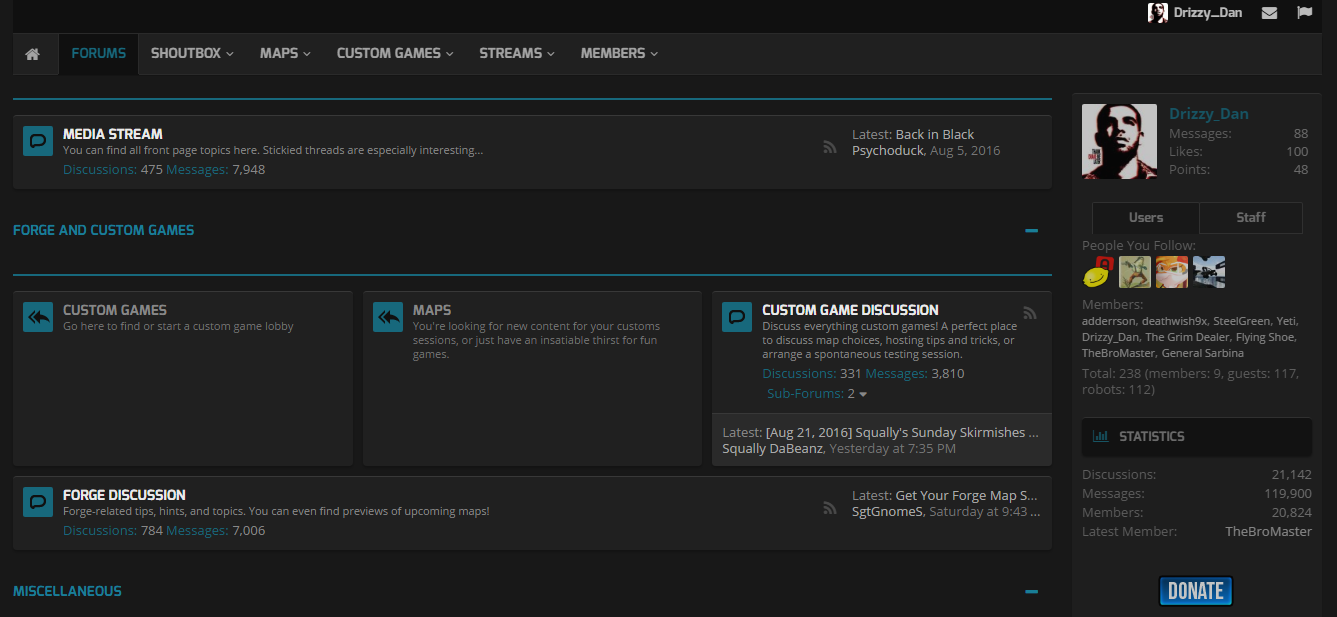This screenshot has height=617, width=1337.
Task: Open the Streams navigation dropdown
Action: pos(516,54)
